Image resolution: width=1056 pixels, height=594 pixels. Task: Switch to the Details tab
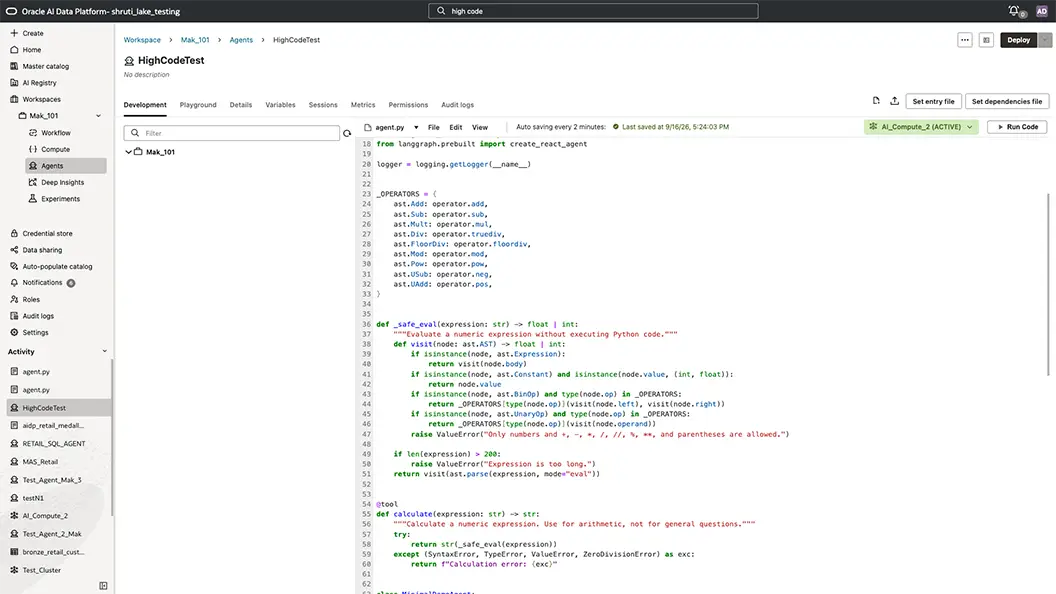[x=240, y=105]
